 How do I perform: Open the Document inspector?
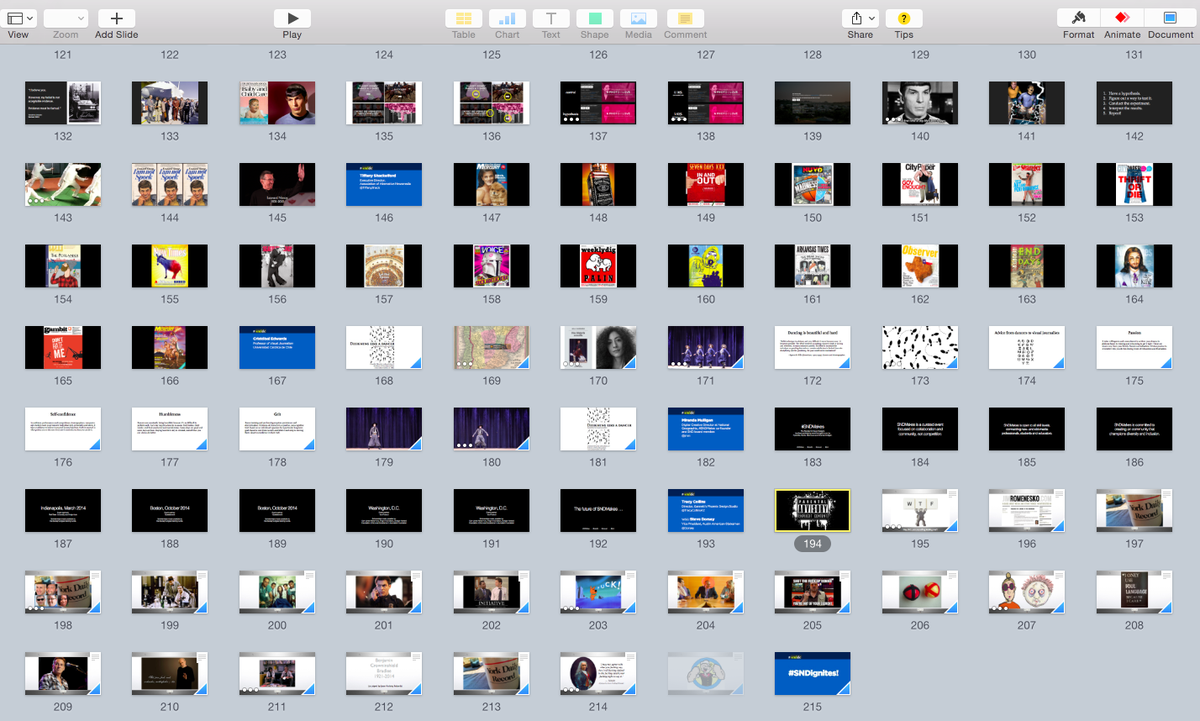1170,18
